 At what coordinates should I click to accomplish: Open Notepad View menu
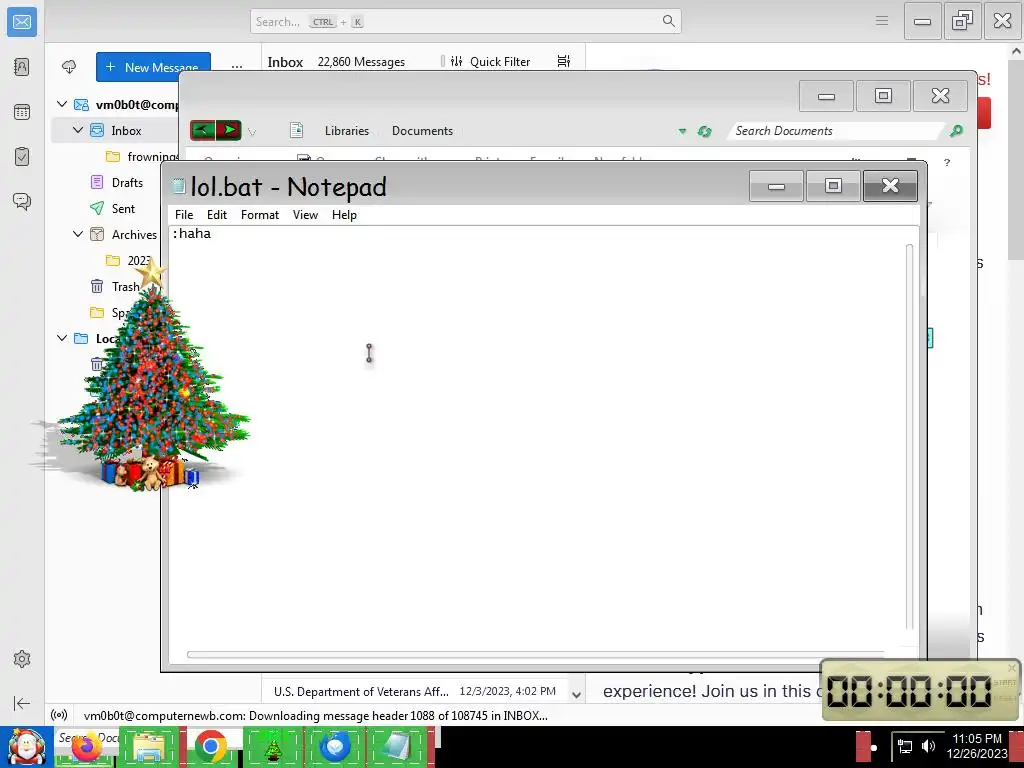pos(305,215)
